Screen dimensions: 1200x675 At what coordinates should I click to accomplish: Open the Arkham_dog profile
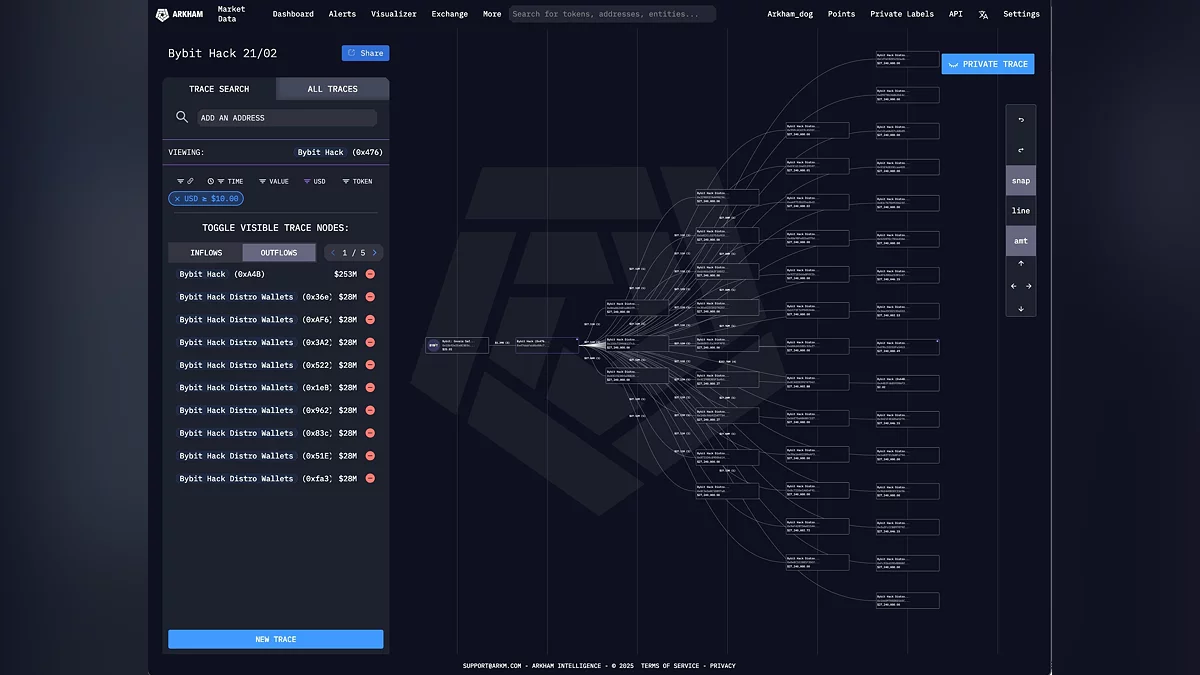[792, 14]
